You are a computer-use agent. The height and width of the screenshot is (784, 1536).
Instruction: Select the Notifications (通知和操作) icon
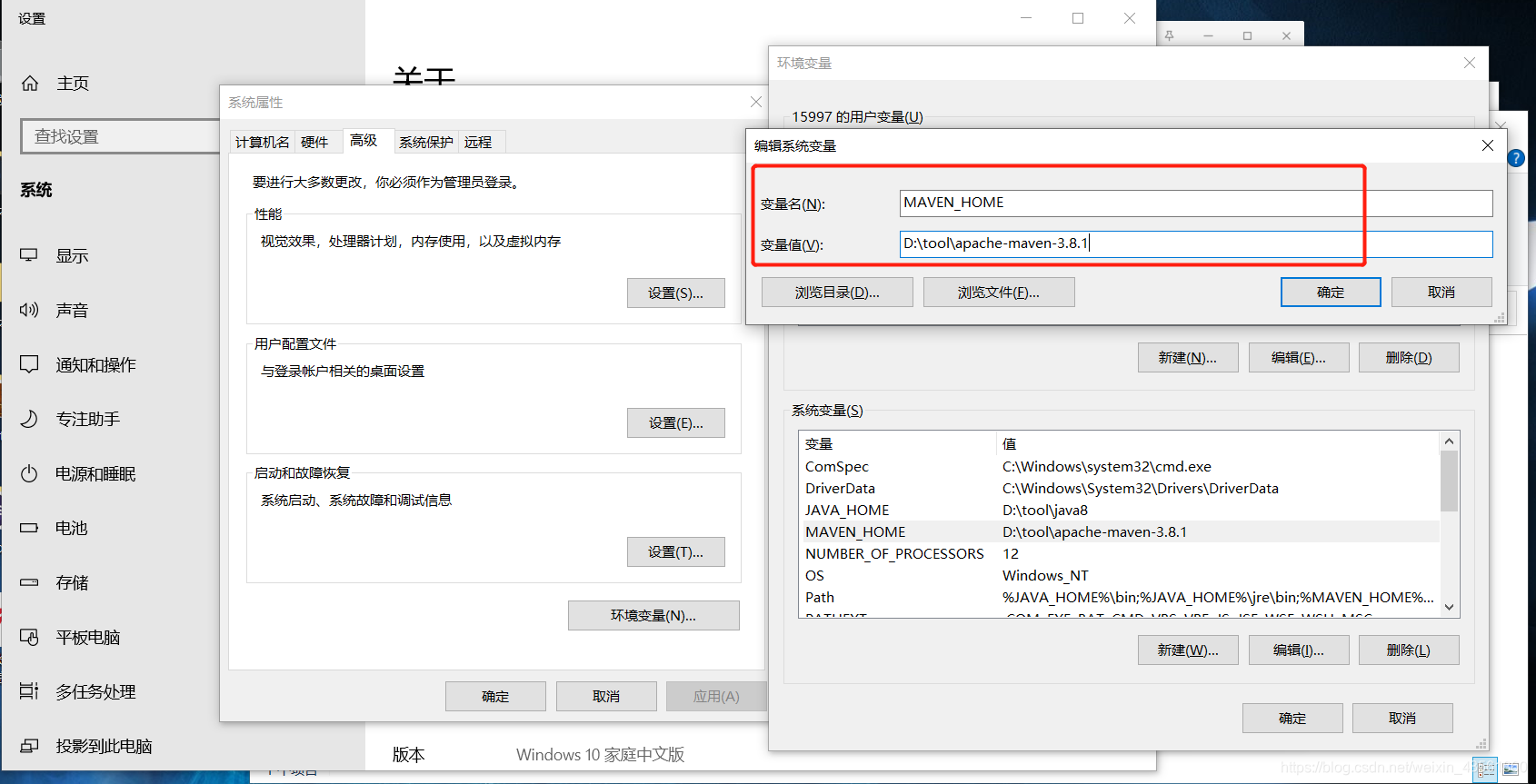[x=29, y=364]
